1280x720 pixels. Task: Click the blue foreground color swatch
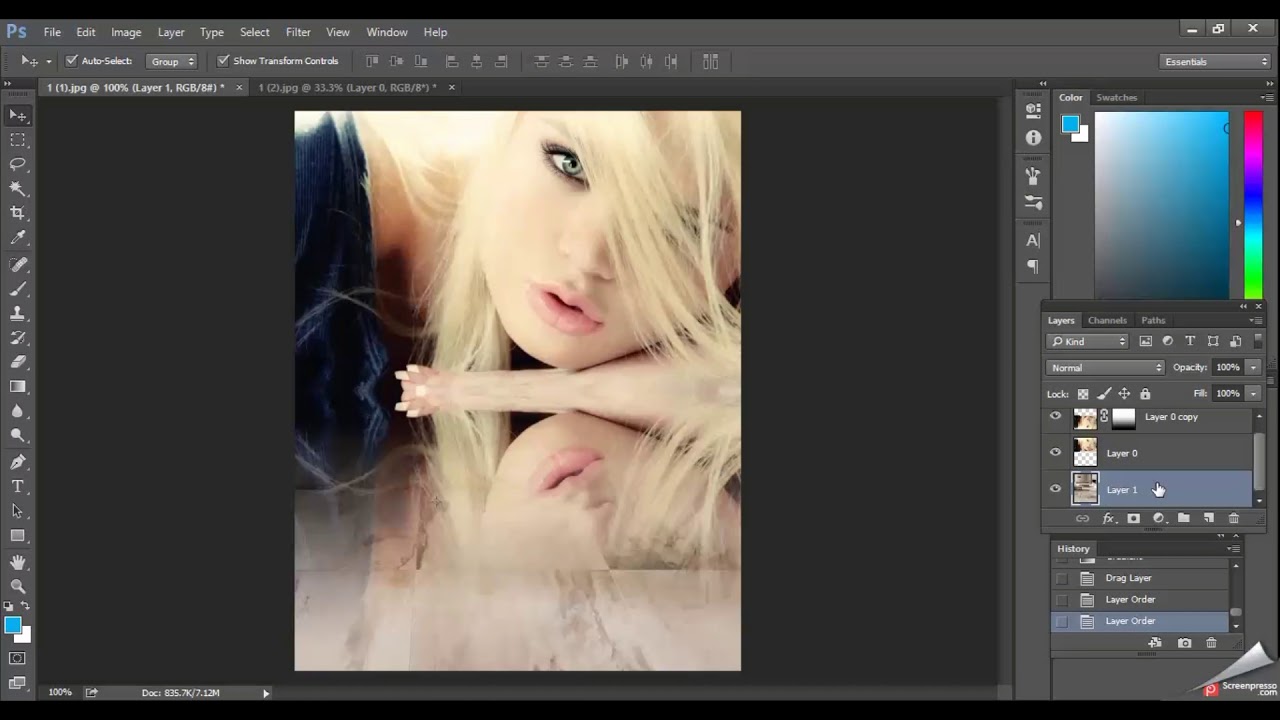pyautogui.click(x=11, y=625)
